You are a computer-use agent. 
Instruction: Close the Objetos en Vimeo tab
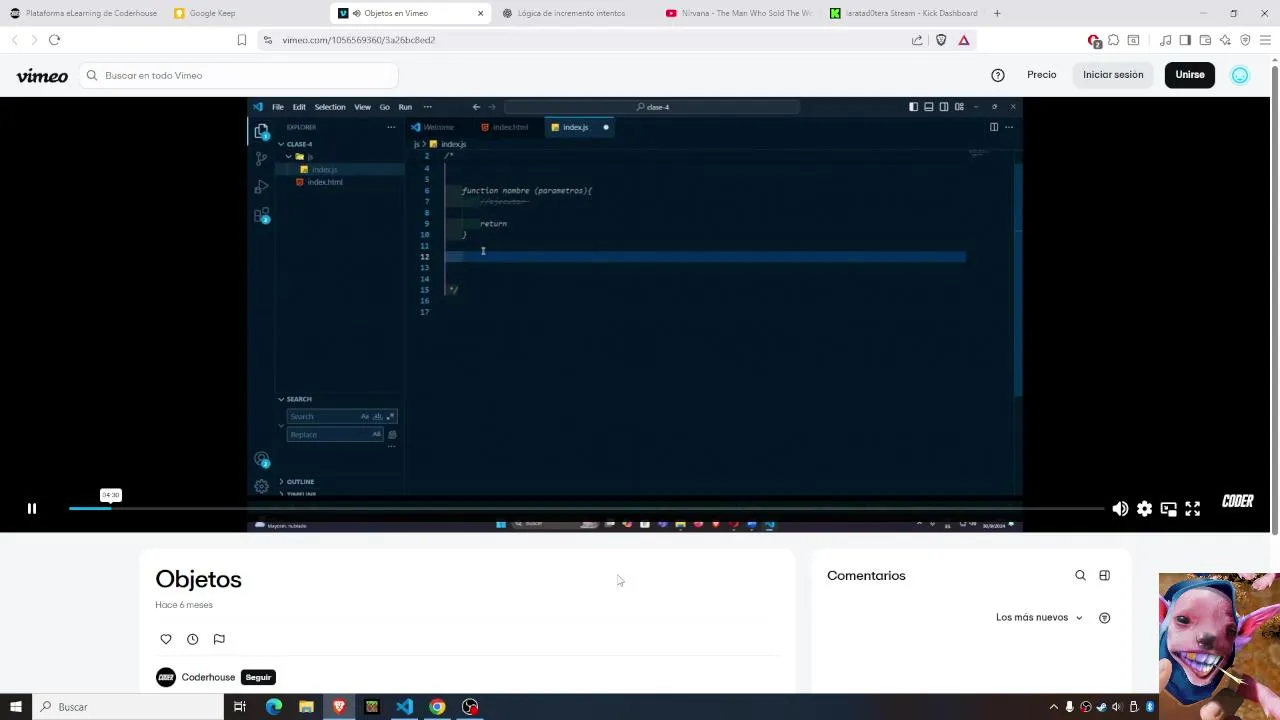(480, 13)
